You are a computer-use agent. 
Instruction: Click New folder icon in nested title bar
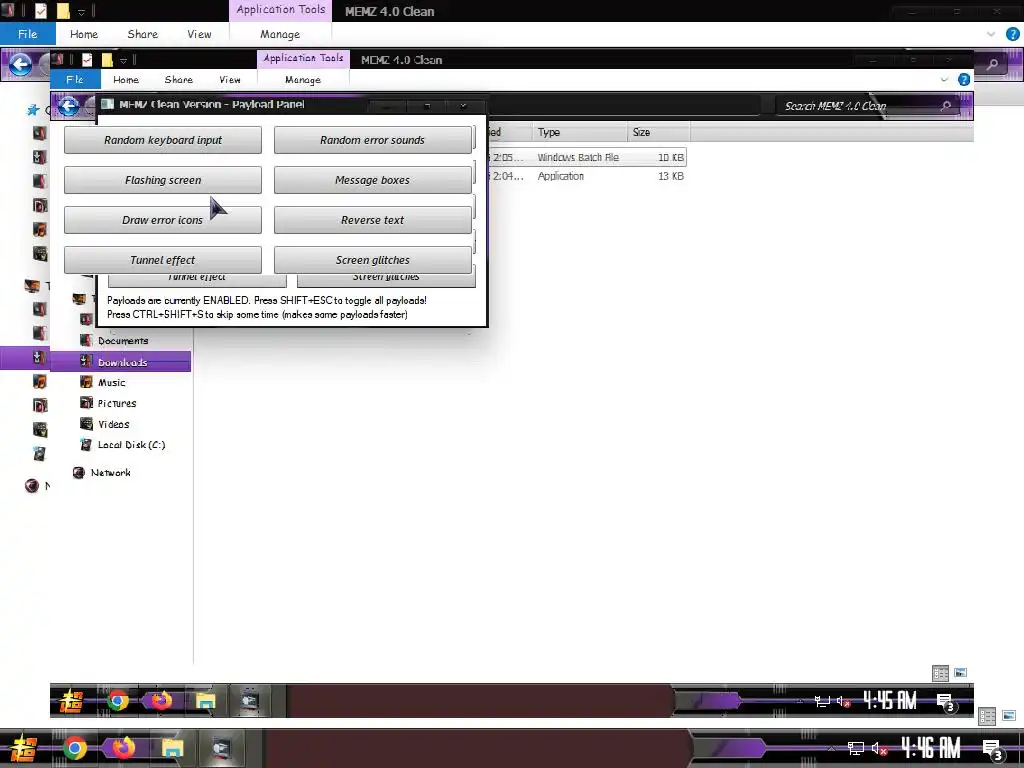coord(107,59)
